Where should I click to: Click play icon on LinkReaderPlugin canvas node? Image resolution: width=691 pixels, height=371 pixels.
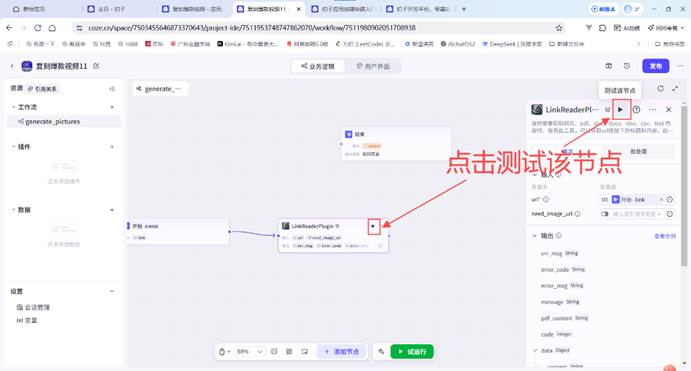point(373,226)
